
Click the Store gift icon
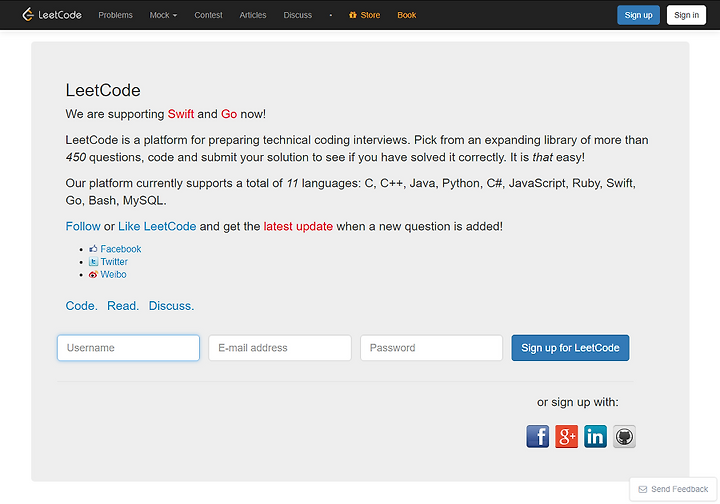click(x=353, y=15)
